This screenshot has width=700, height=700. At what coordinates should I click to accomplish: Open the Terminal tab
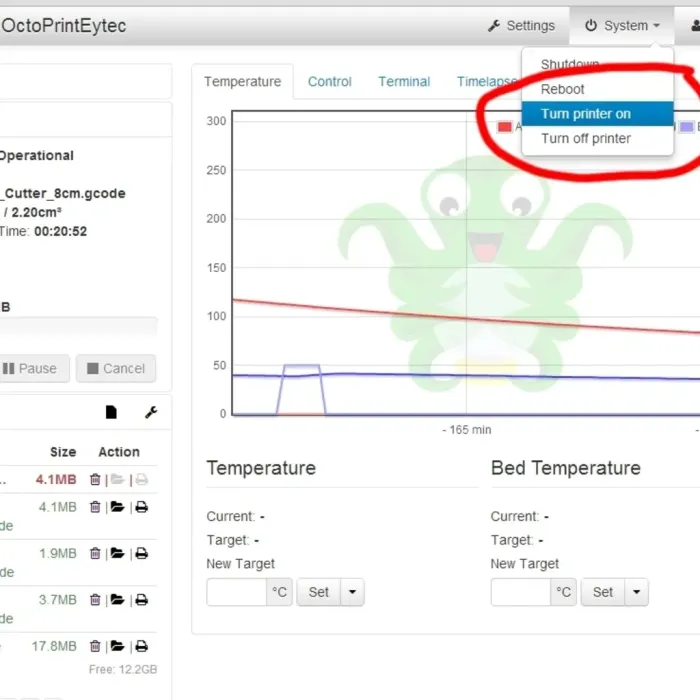click(404, 82)
